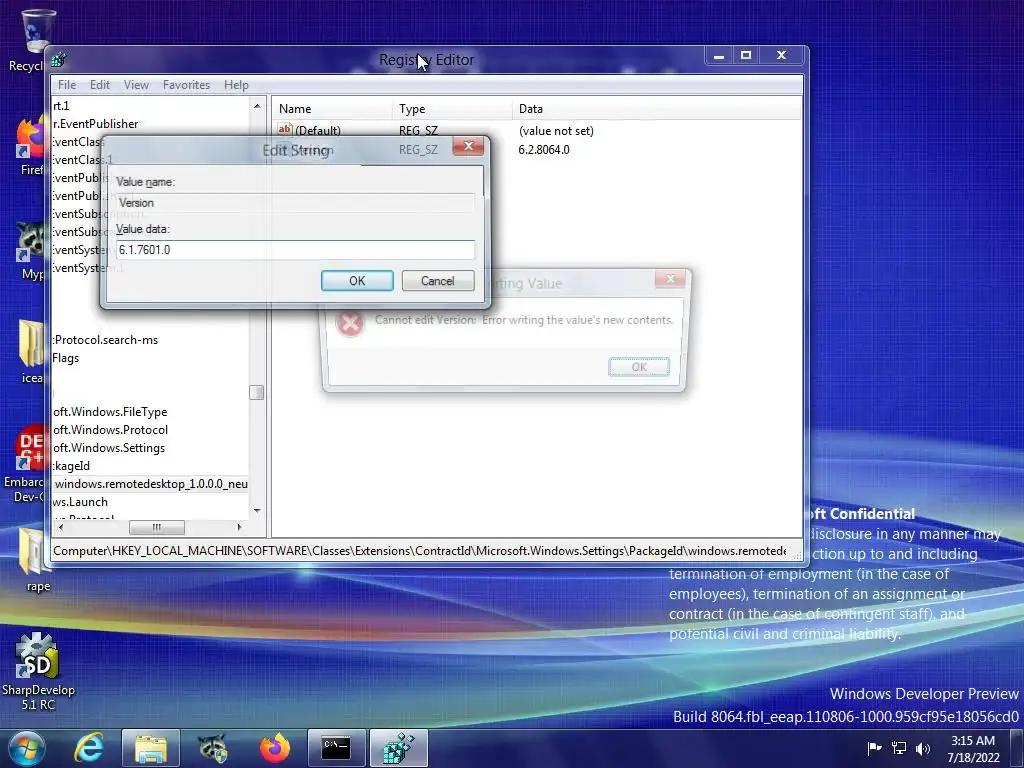The height and width of the screenshot is (768, 1024).
Task: Open the File menu
Action: [67, 85]
